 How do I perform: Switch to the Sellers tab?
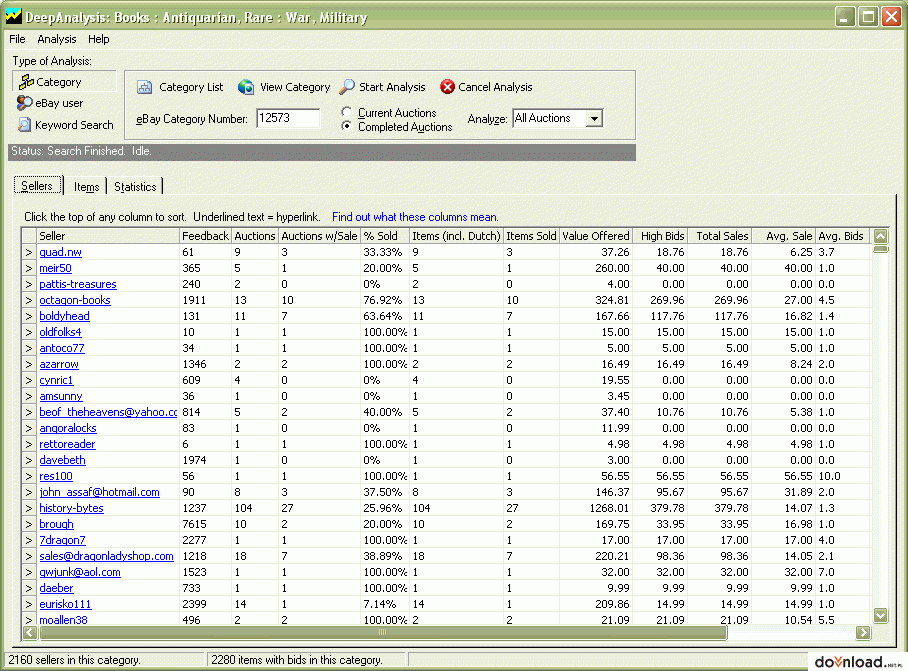pyautogui.click(x=38, y=186)
